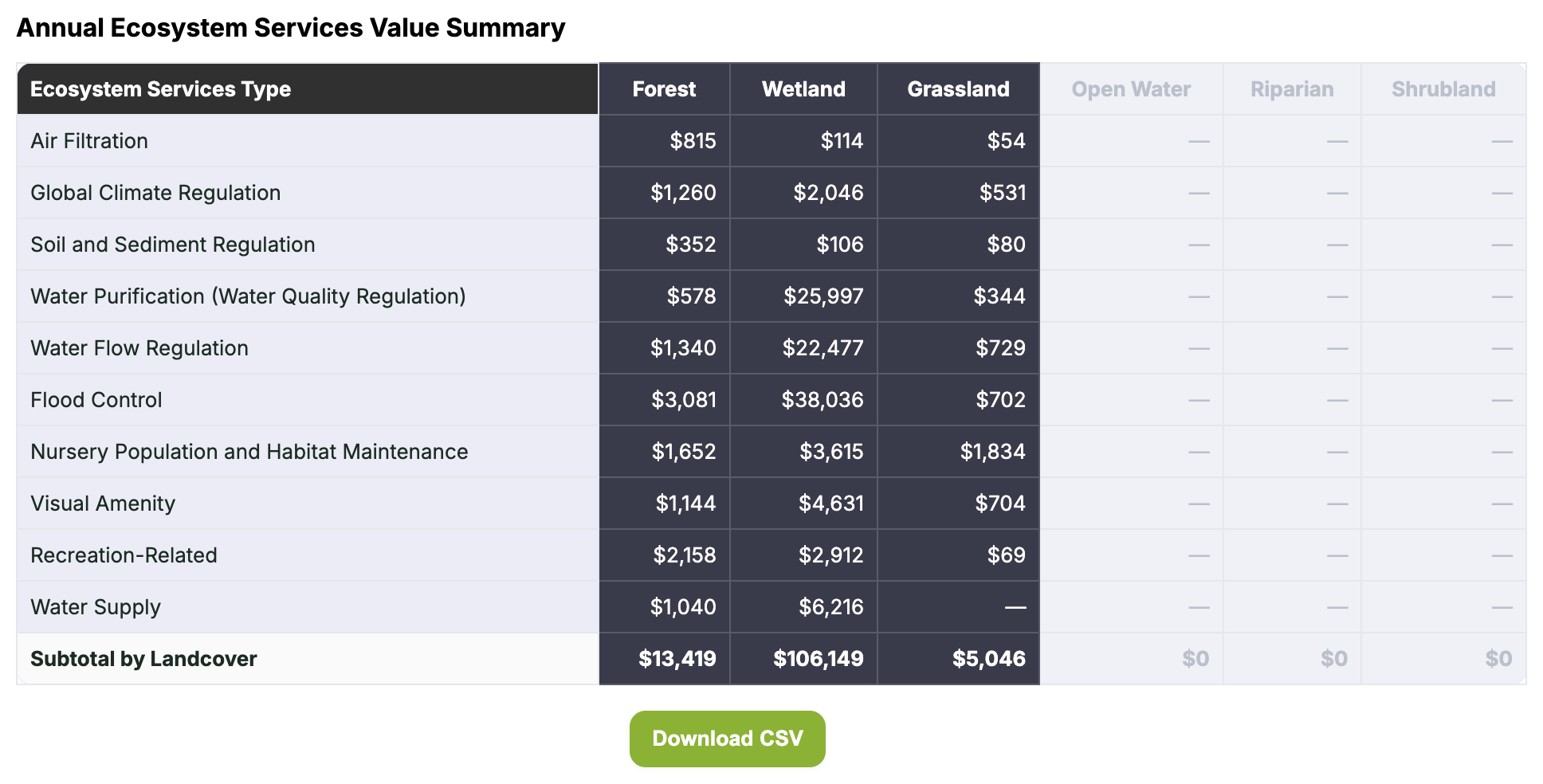Click the $13,419 Forest subtotal
The width and height of the screenshot is (1543, 784).
click(x=677, y=659)
